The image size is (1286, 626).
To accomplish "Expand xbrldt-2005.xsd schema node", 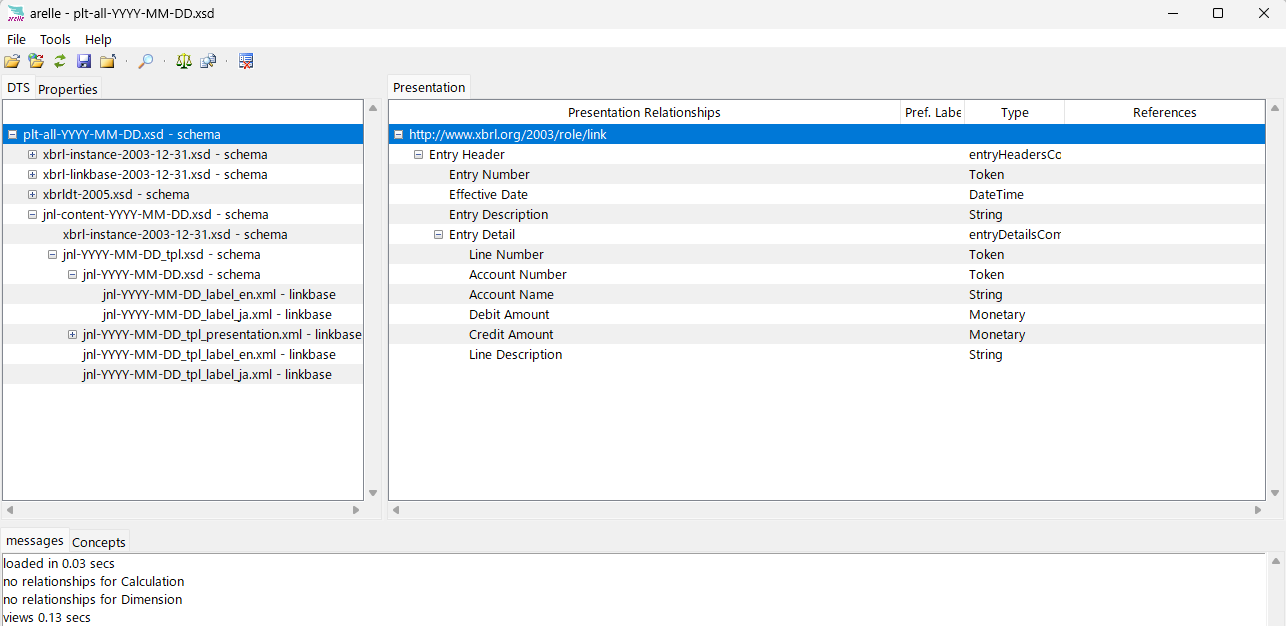I will pos(32,194).
